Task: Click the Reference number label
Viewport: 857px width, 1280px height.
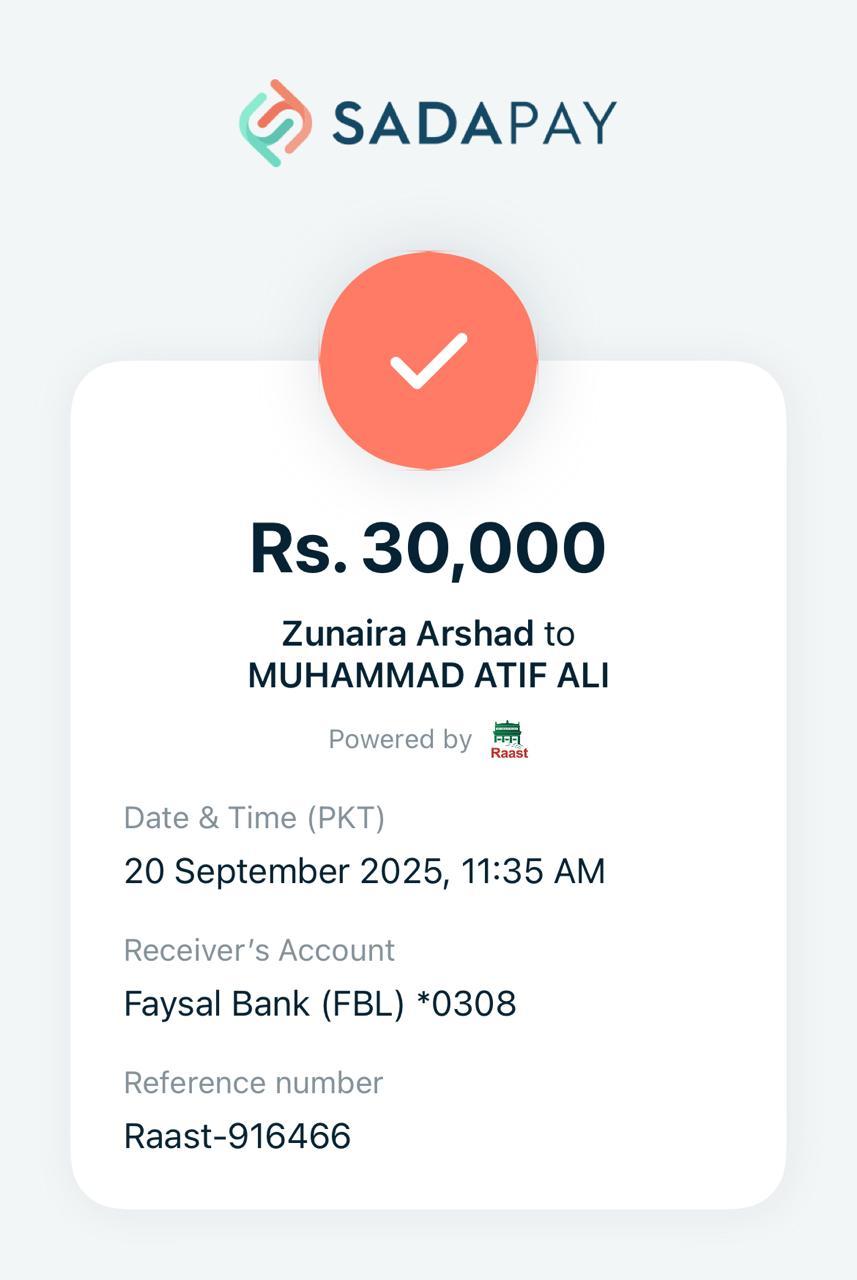Action: click(x=253, y=1082)
